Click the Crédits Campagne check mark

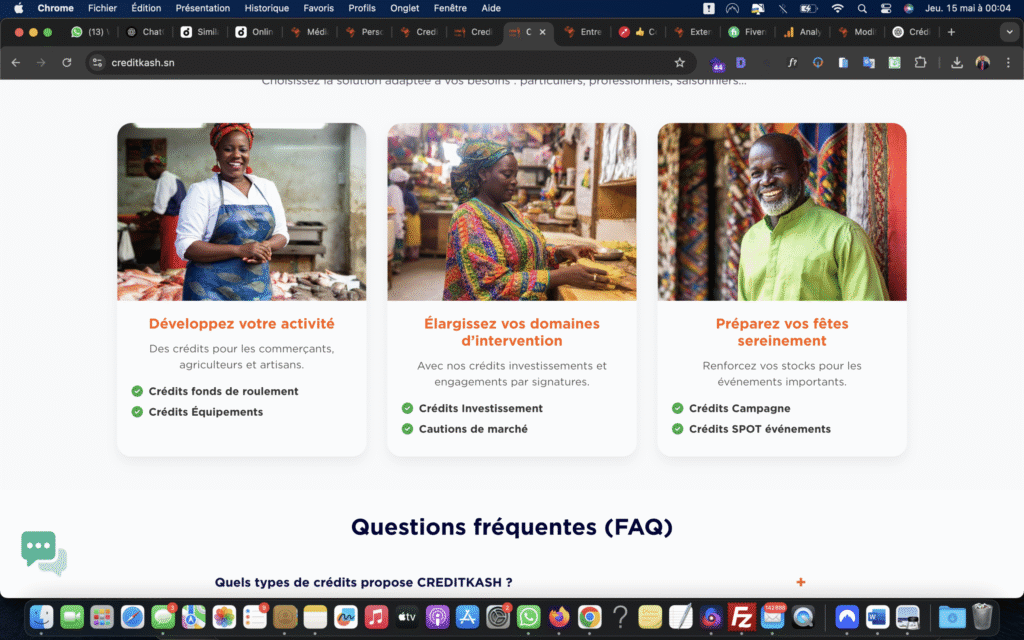[677, 408]
